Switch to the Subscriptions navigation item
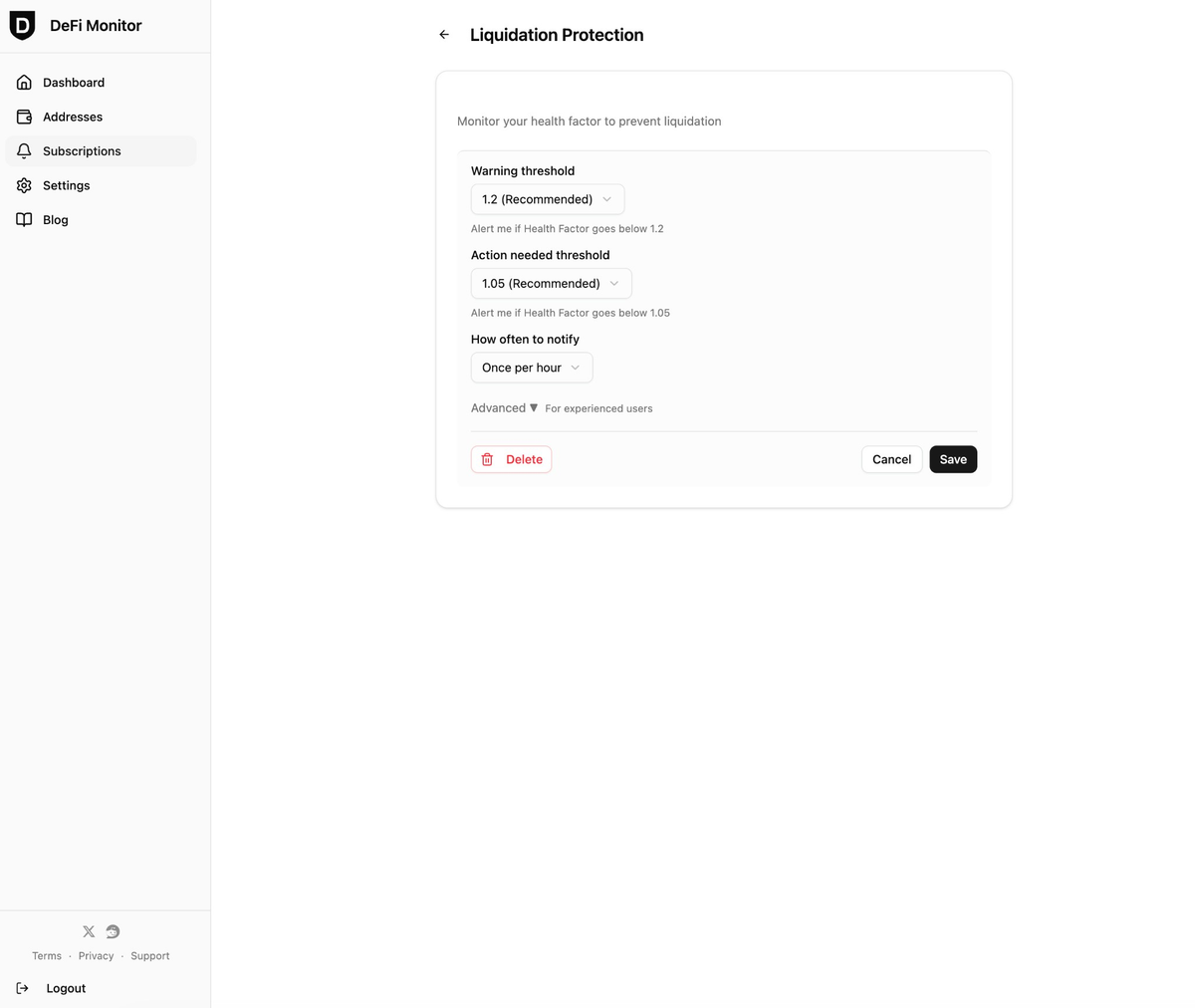 click(82, 150)
